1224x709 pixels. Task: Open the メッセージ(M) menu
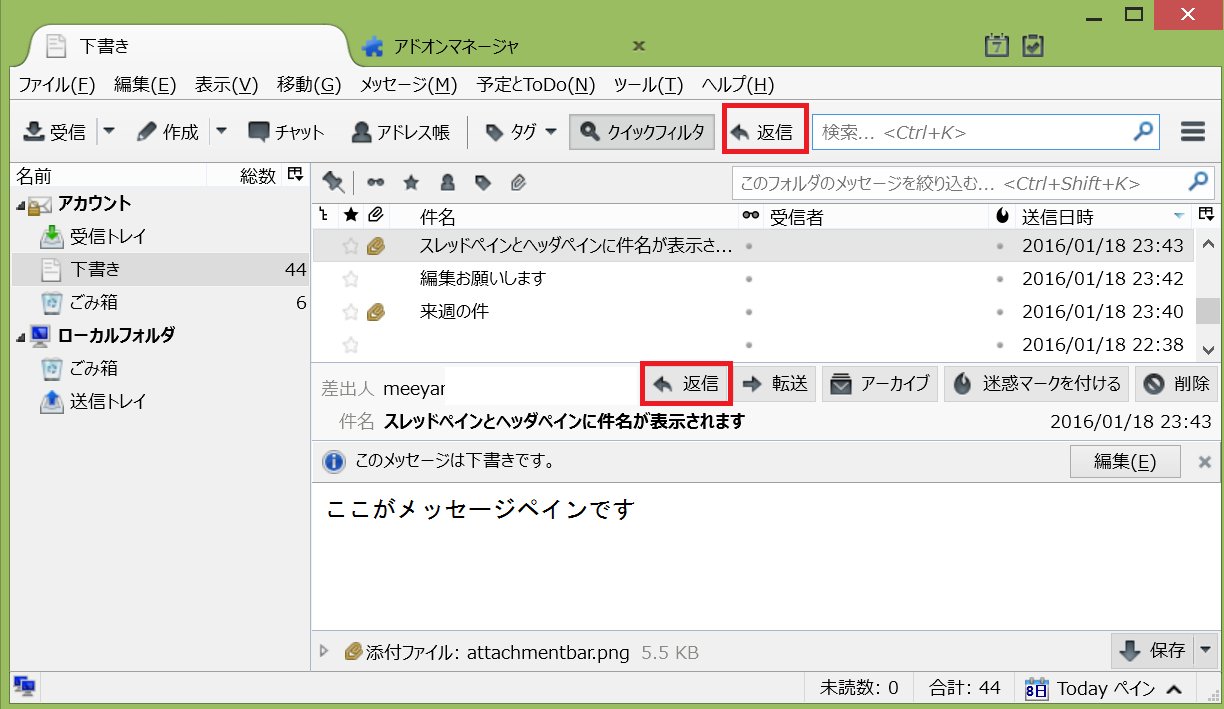pyautogui.click(x=408, y=85)
